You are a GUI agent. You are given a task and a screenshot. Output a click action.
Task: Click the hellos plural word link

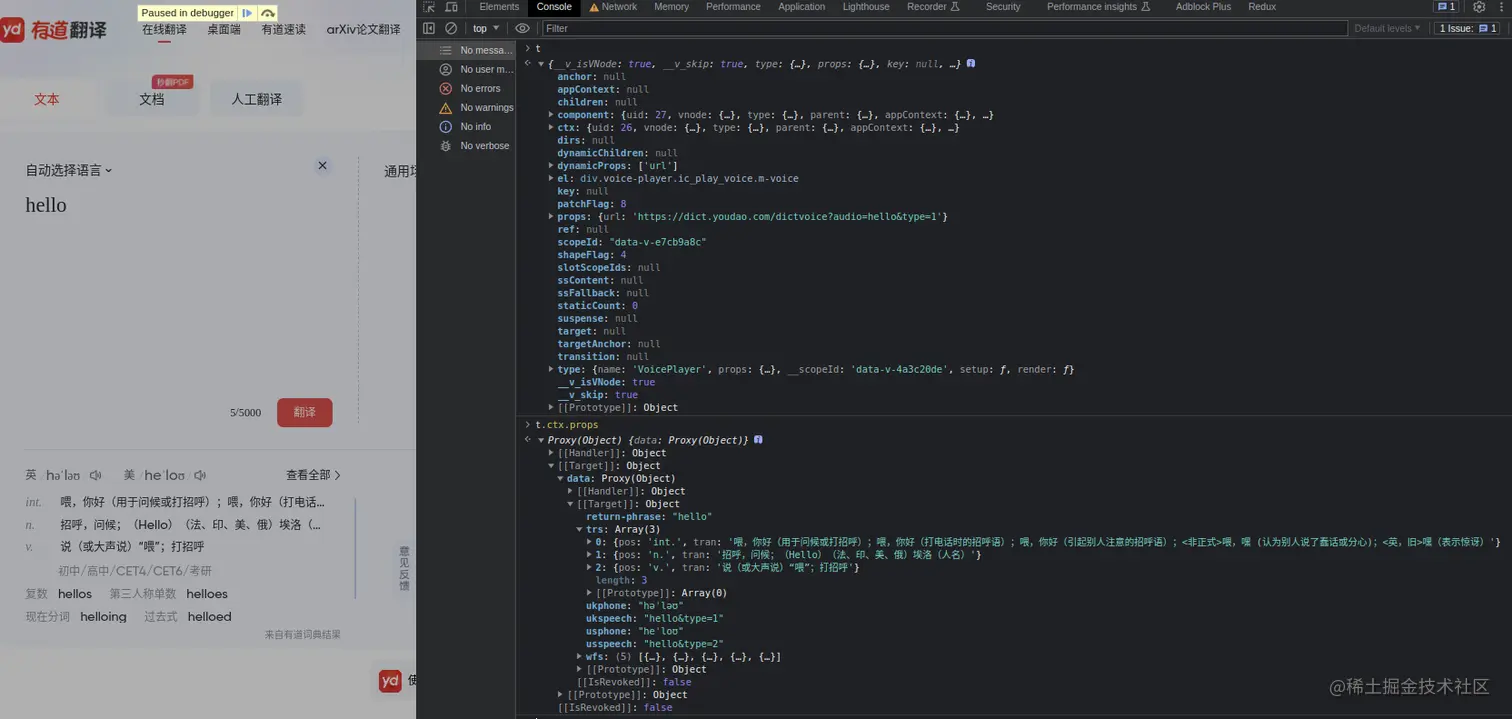pos(75,594)
